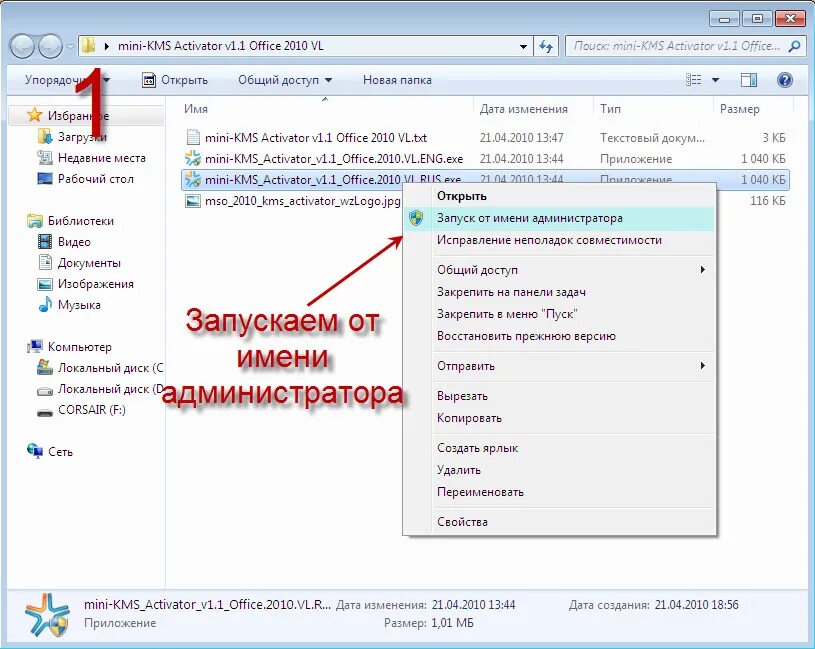Open the Общий доступ toolbar dropdown
This screenshot has width=815, height=649.
pyautogui.click(x=284, y=80)
